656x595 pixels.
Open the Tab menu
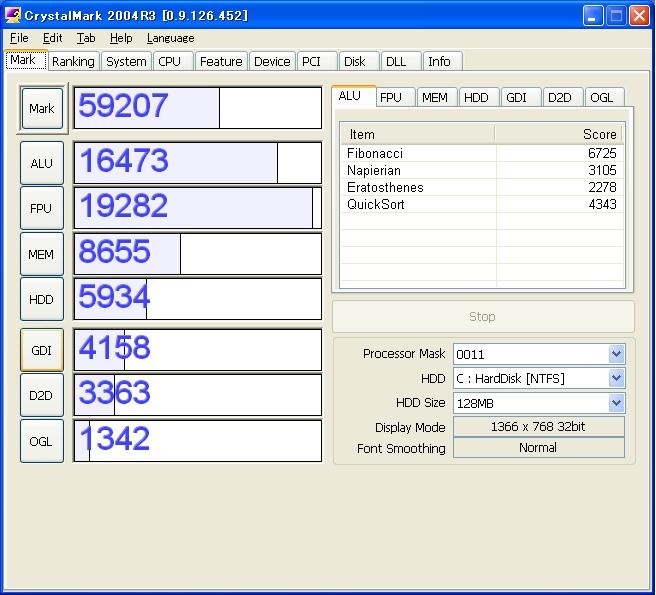point(86,38)
